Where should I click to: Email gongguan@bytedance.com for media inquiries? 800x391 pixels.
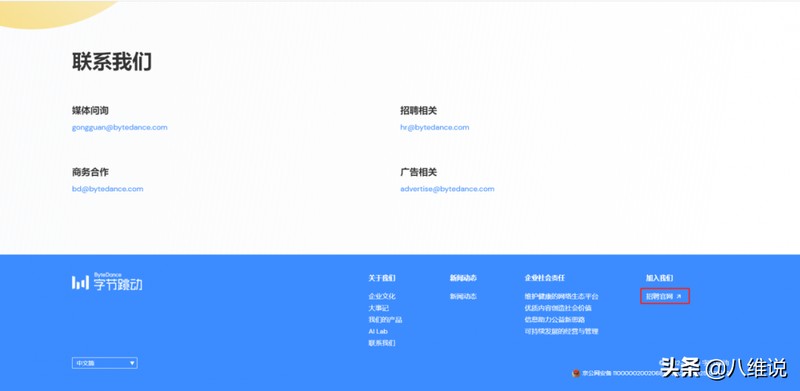point(119,128)
